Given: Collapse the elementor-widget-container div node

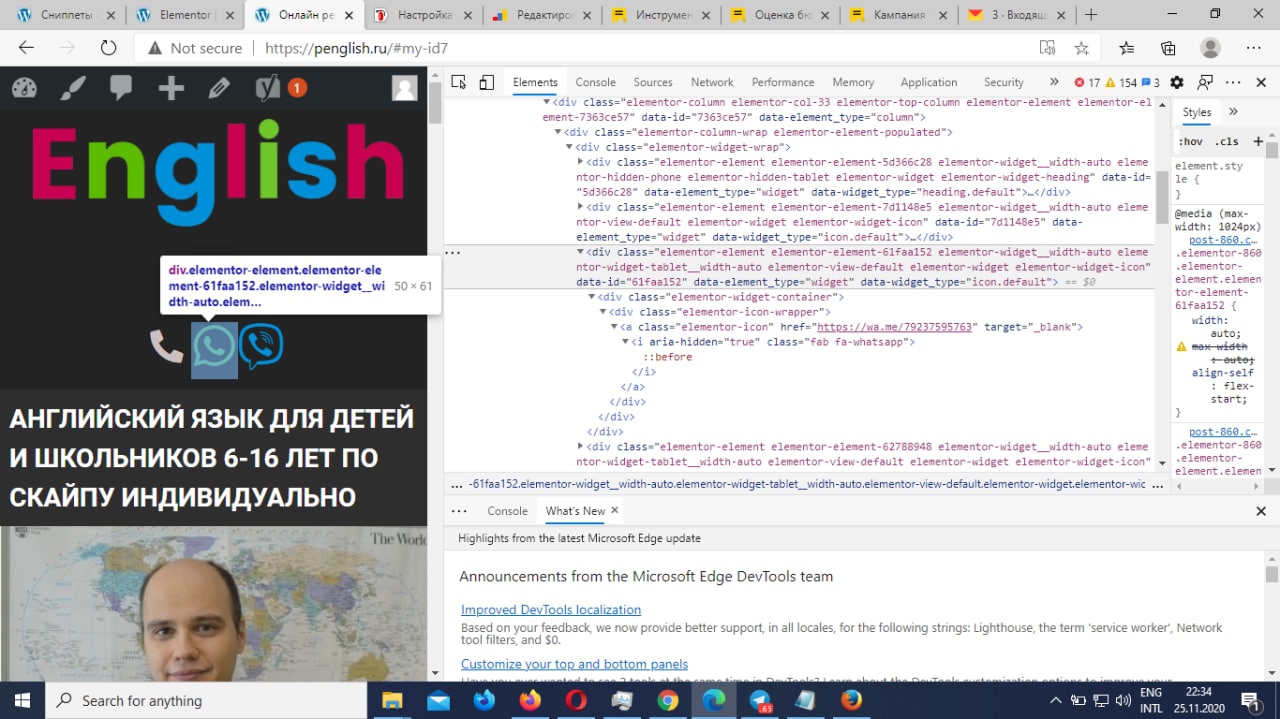Looking at the screenshot, I should [592, 297].
